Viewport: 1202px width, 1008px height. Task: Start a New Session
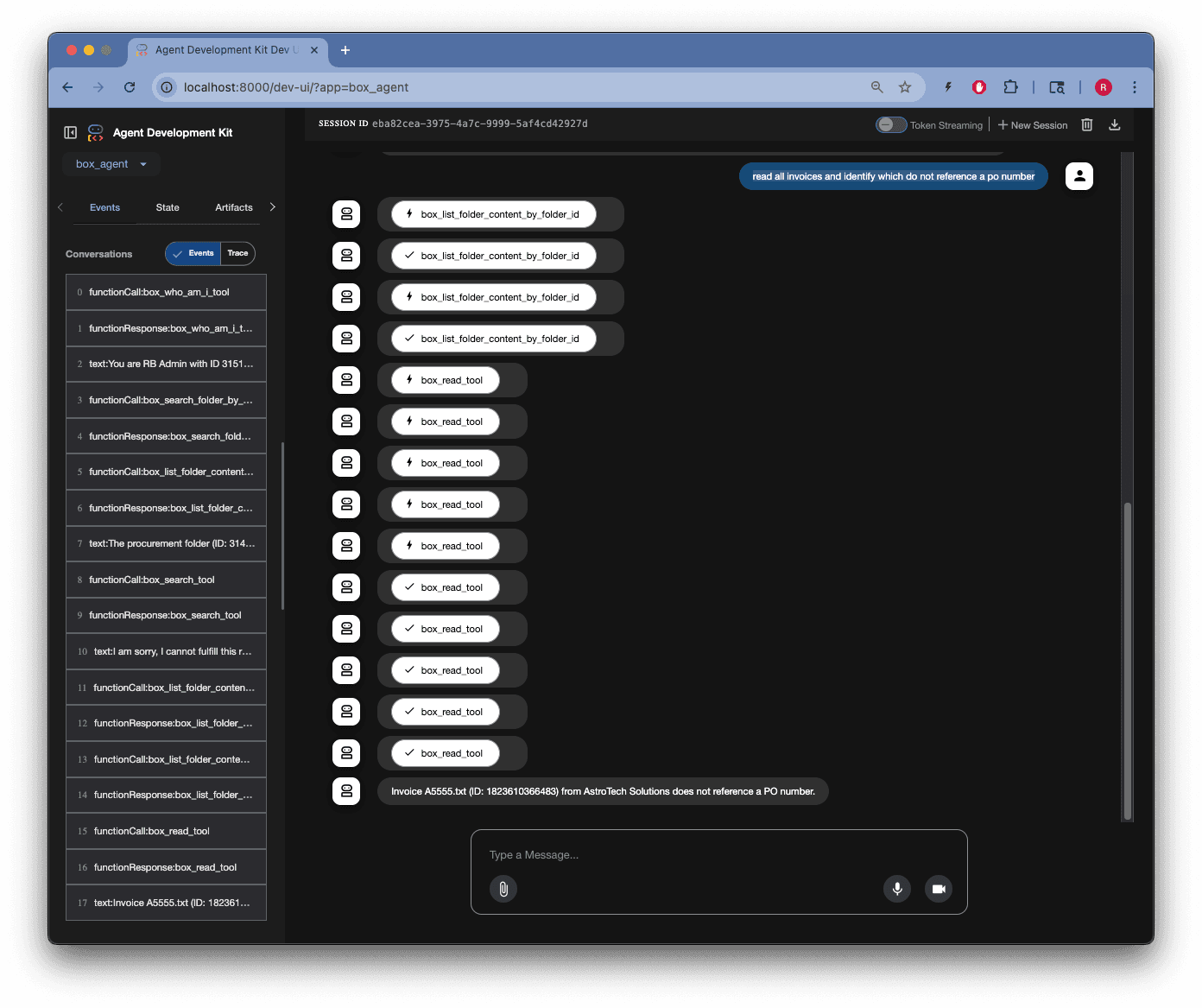(x=1033, y=125)
